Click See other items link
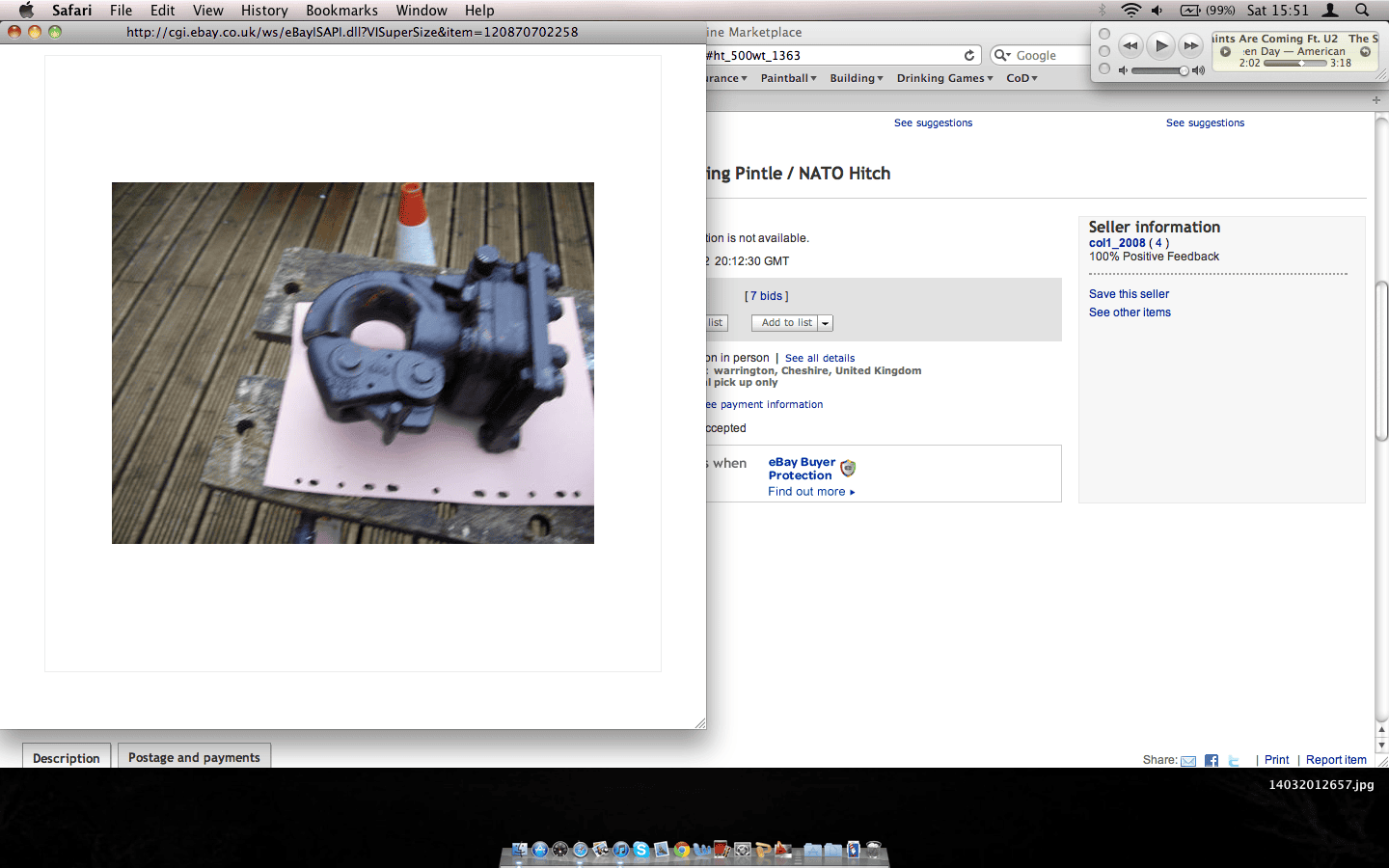The height and width of the screenshot is (868, 1389). coord(1130,312)
